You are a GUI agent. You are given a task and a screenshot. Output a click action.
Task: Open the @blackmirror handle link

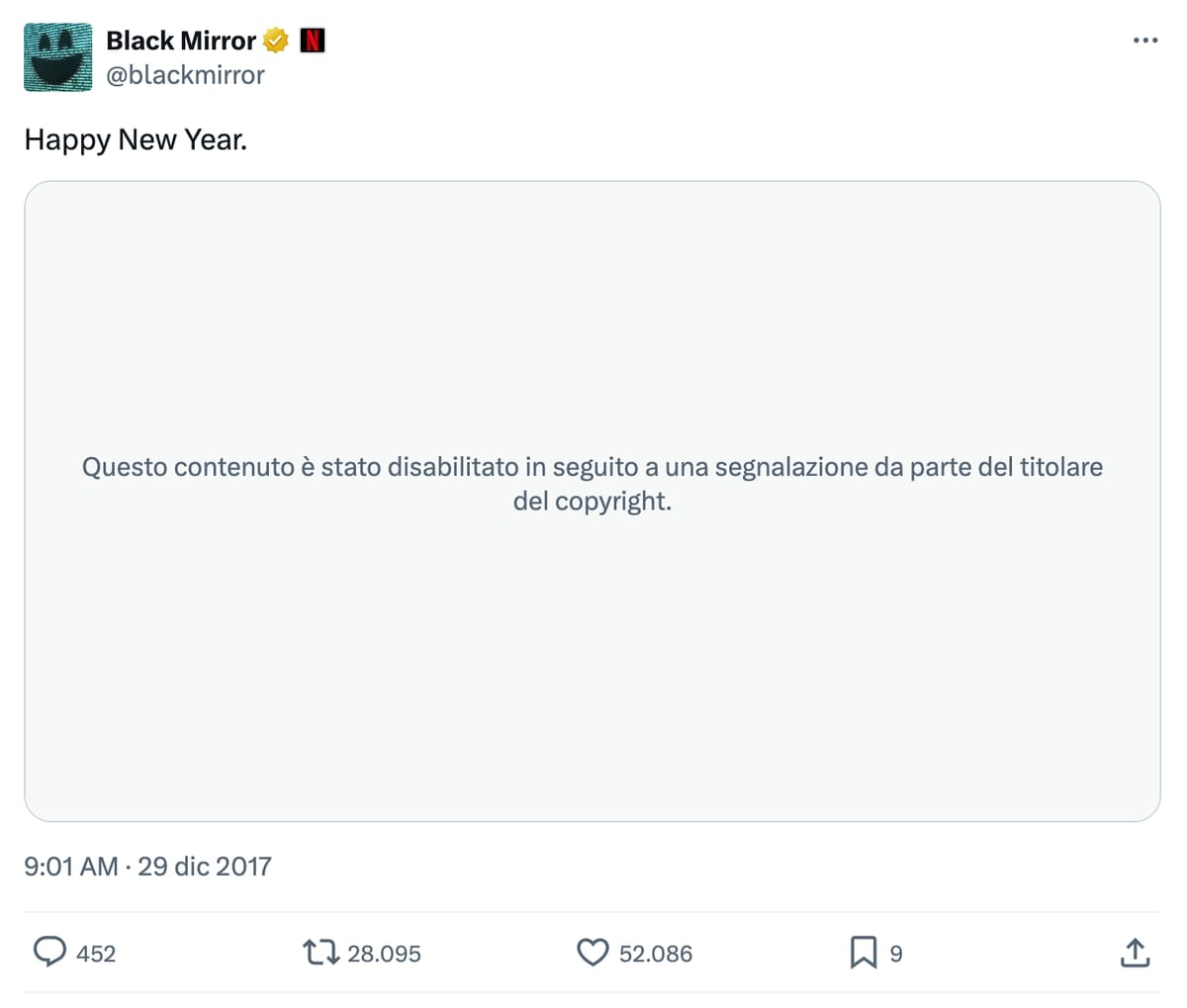click(x=185, y=75)
